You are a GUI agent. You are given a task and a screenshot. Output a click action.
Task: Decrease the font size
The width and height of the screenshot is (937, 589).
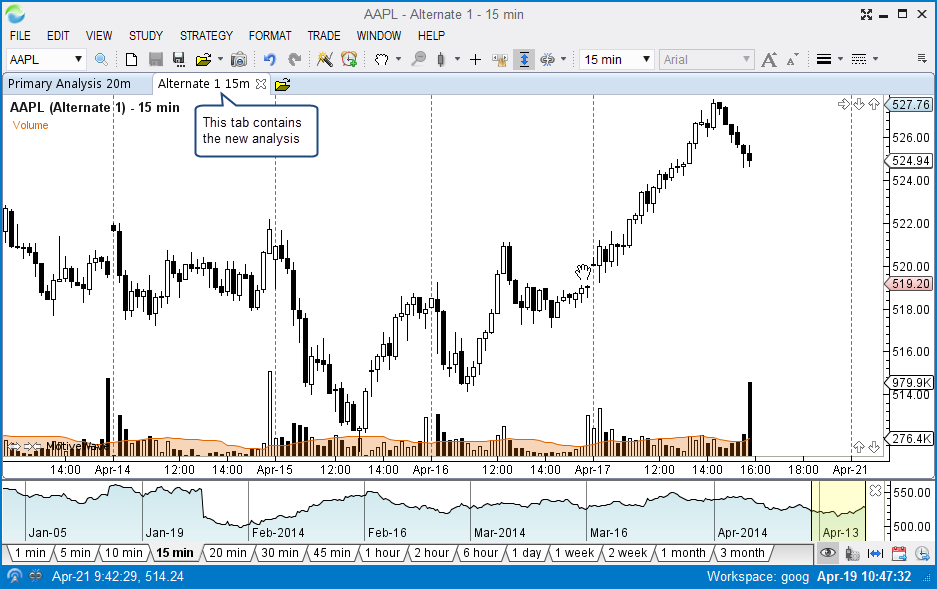point(792,59)
